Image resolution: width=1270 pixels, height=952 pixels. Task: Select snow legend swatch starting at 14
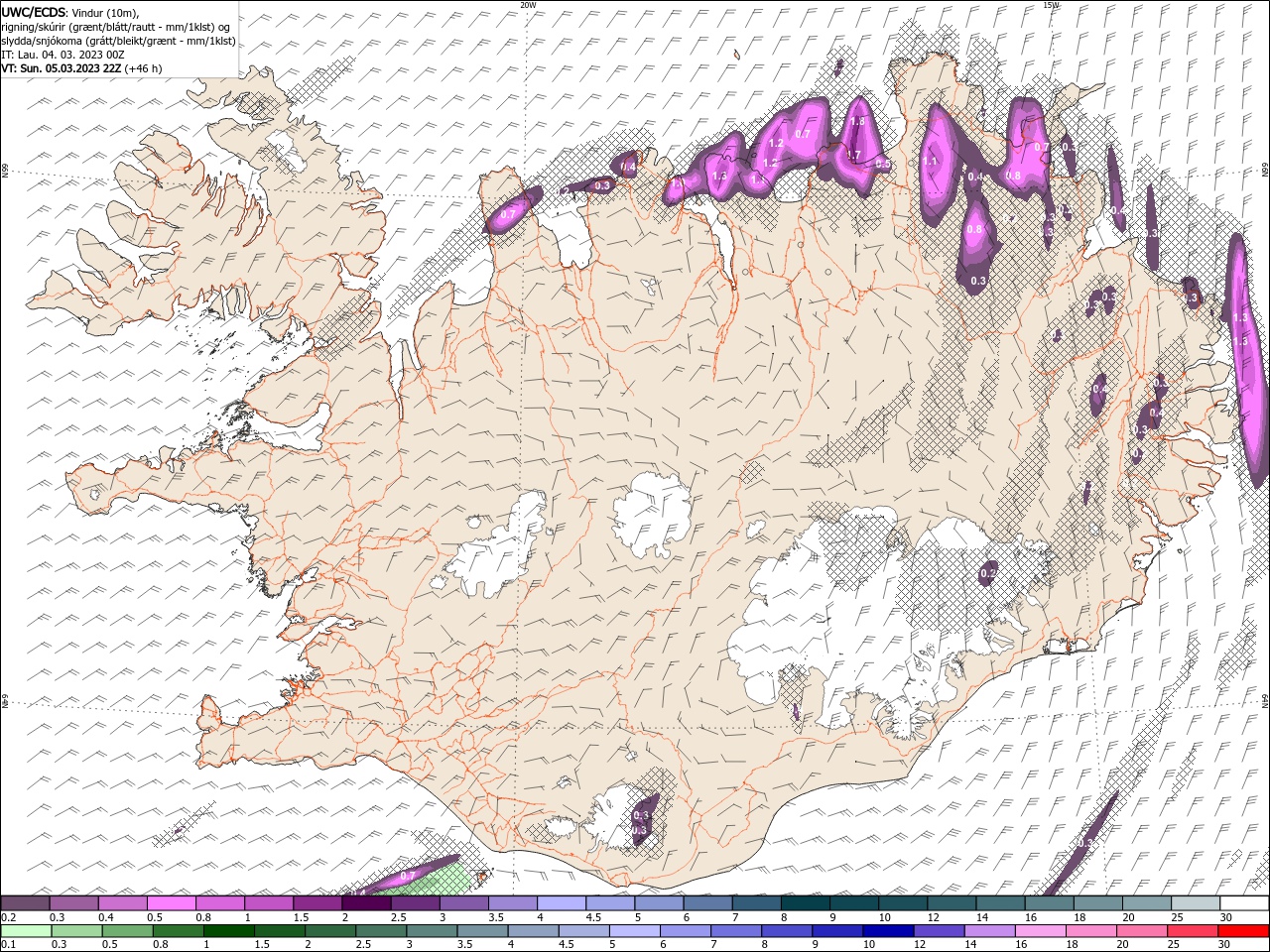pos(1000,903)
